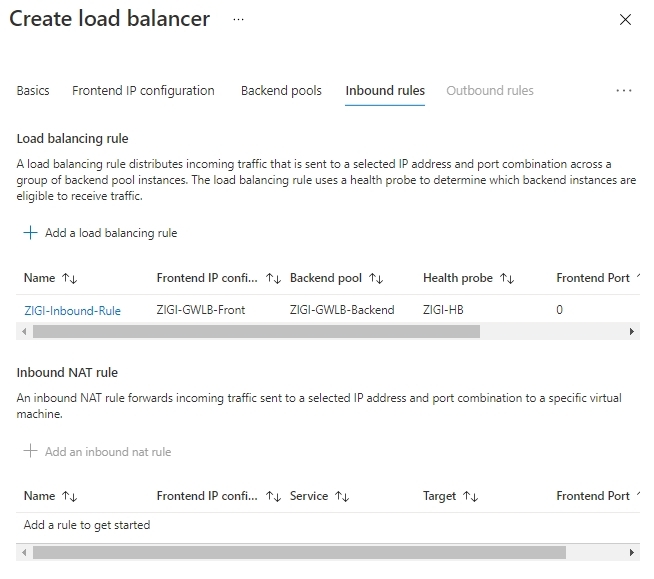The height and width of the screenshot is (579, 654).
Task: Click the load balancing table horizontal scrollbar thumb
Action: pos(256,332)
